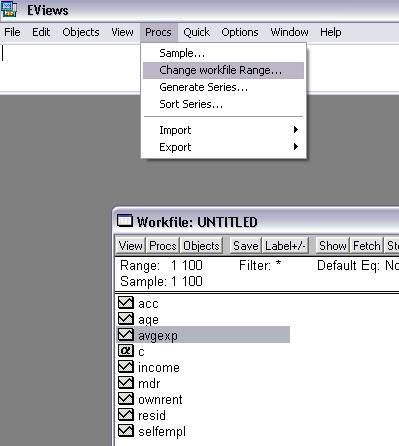The height and width of the screenshot is (446, 399).
Task: Open the View menu in menu bar
Action: 122,32
